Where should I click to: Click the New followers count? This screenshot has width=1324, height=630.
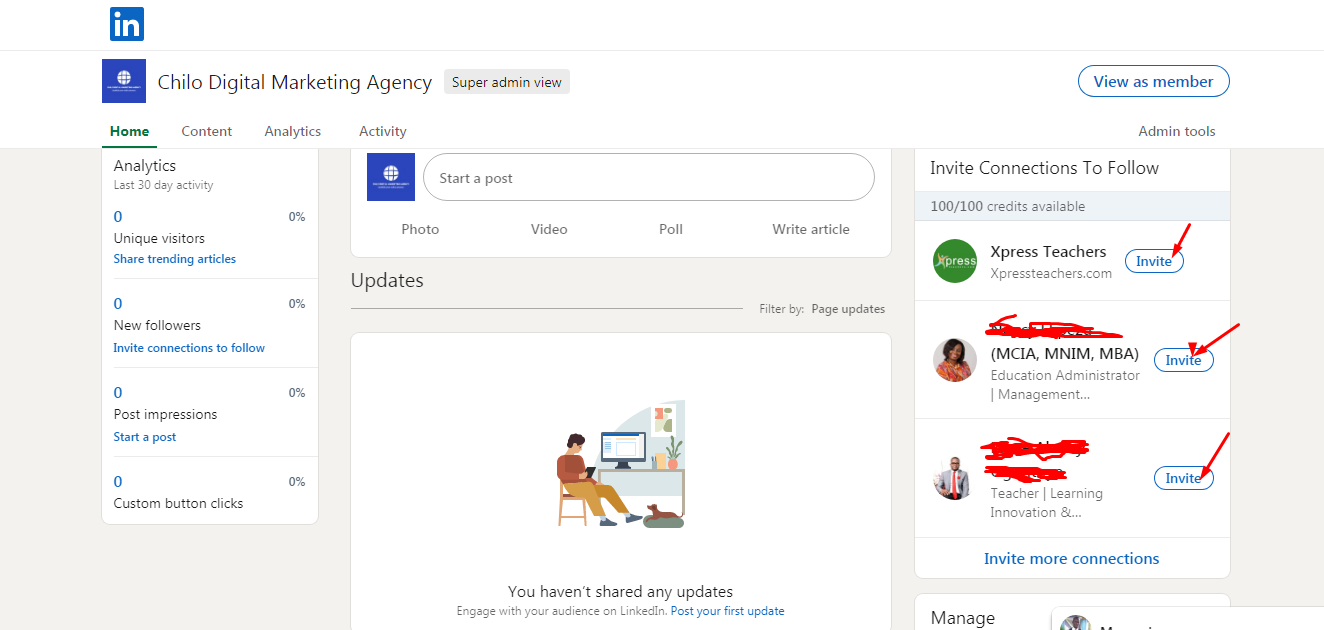point(118,304)
